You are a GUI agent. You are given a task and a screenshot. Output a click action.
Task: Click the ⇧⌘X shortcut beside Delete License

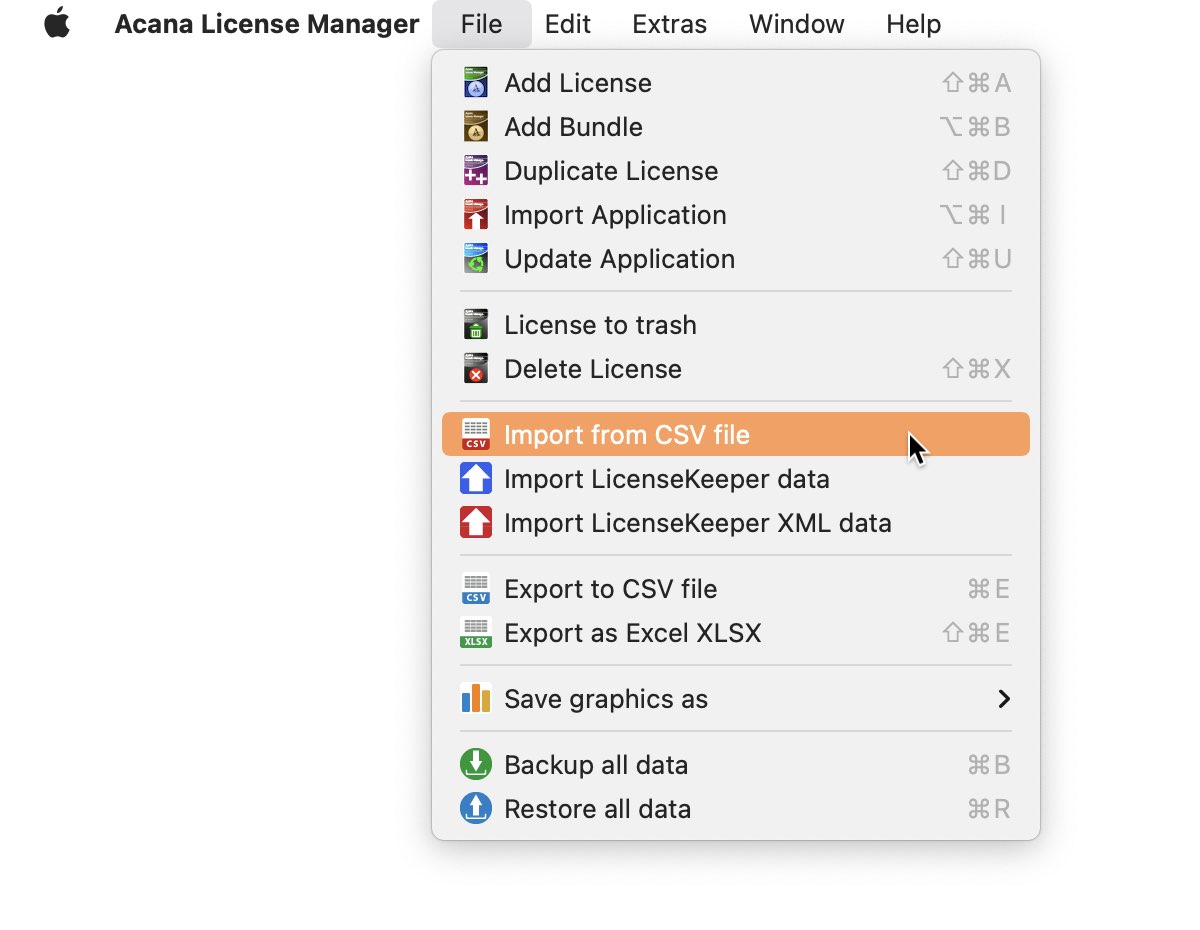(x=977, y=369)
